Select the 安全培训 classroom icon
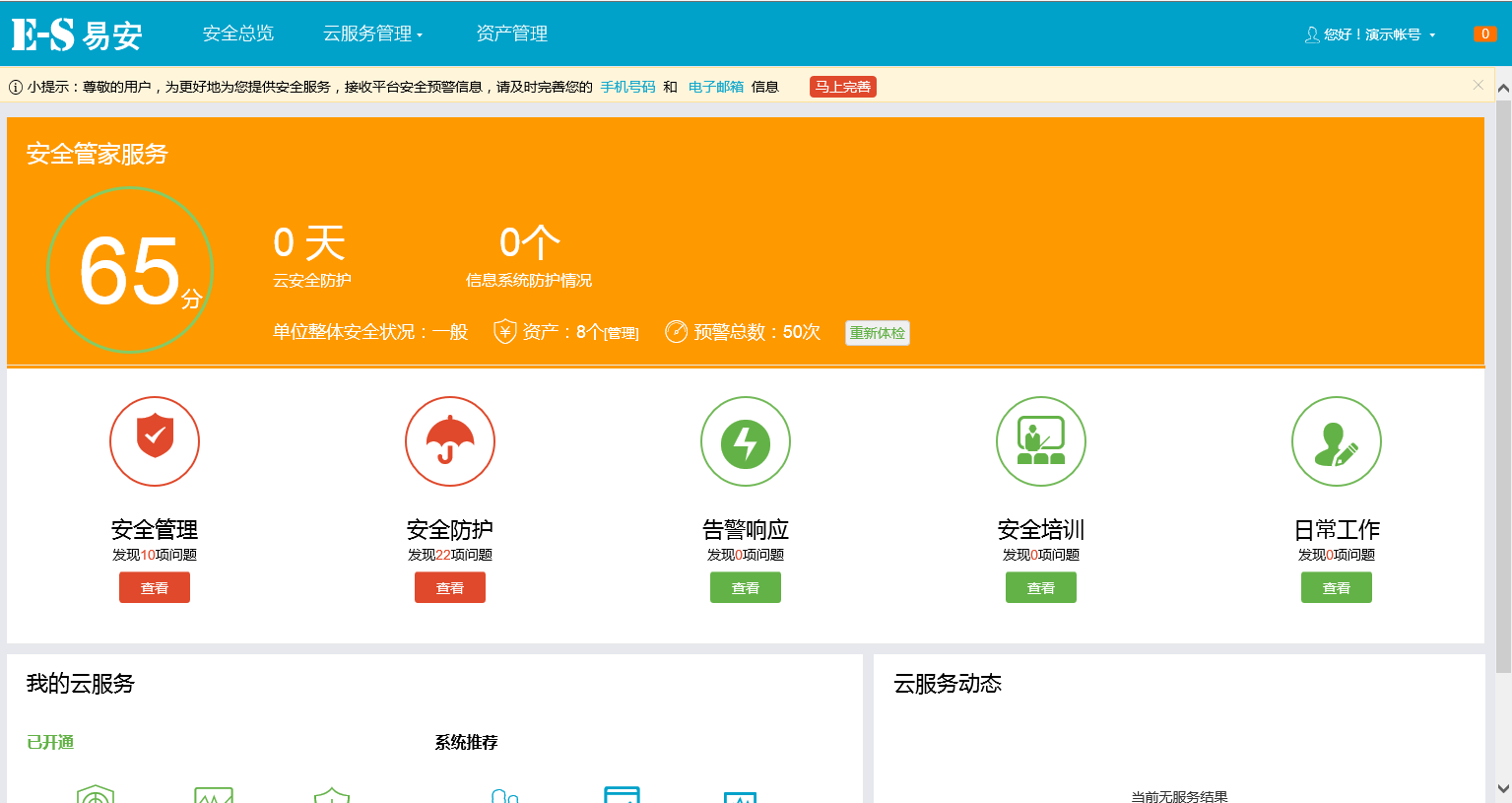This screenshot has width=1512, height=803. click(1041, 440)
